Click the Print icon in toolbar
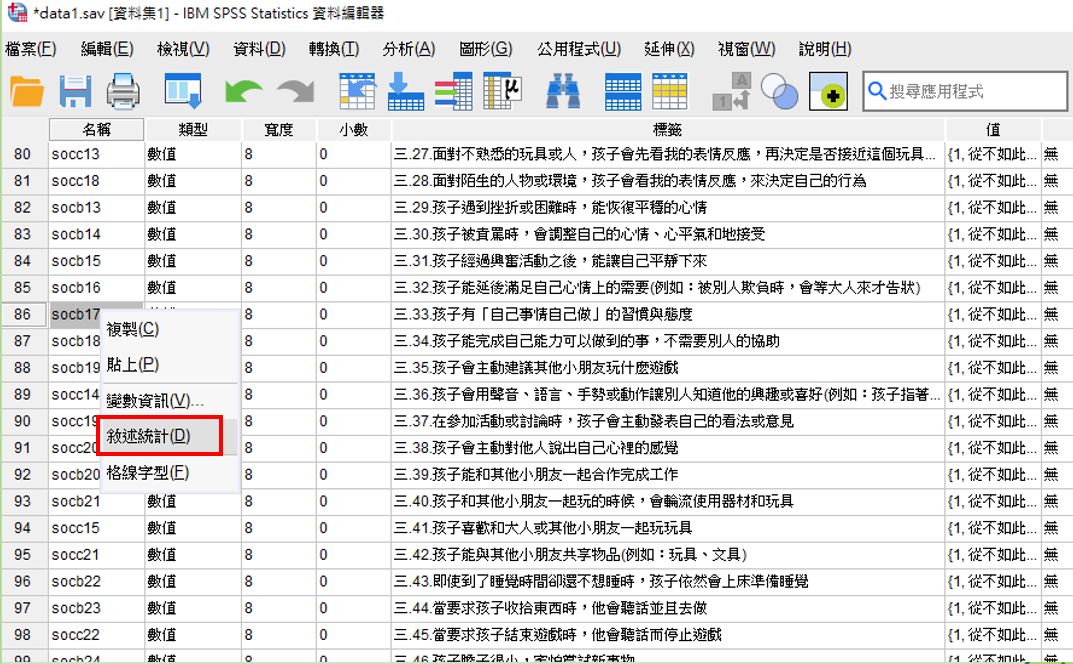This screenshot has height=664, width=1073. point(124,91)
